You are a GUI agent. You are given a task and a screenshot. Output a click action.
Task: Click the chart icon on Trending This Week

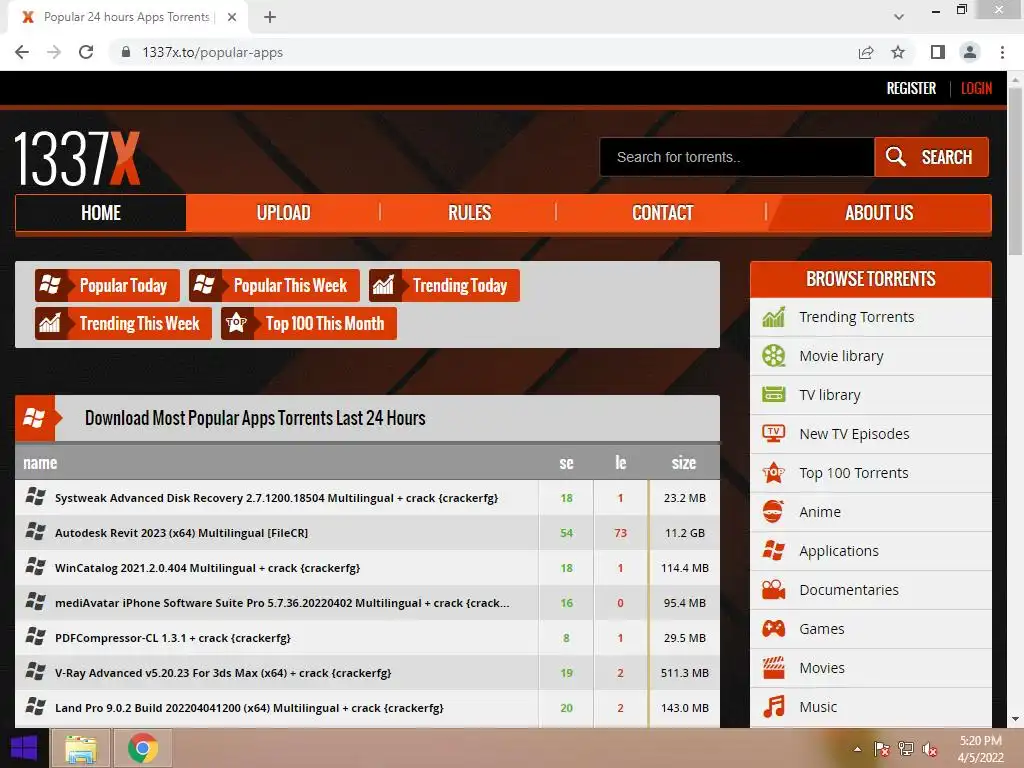click(x=50, y=323)
